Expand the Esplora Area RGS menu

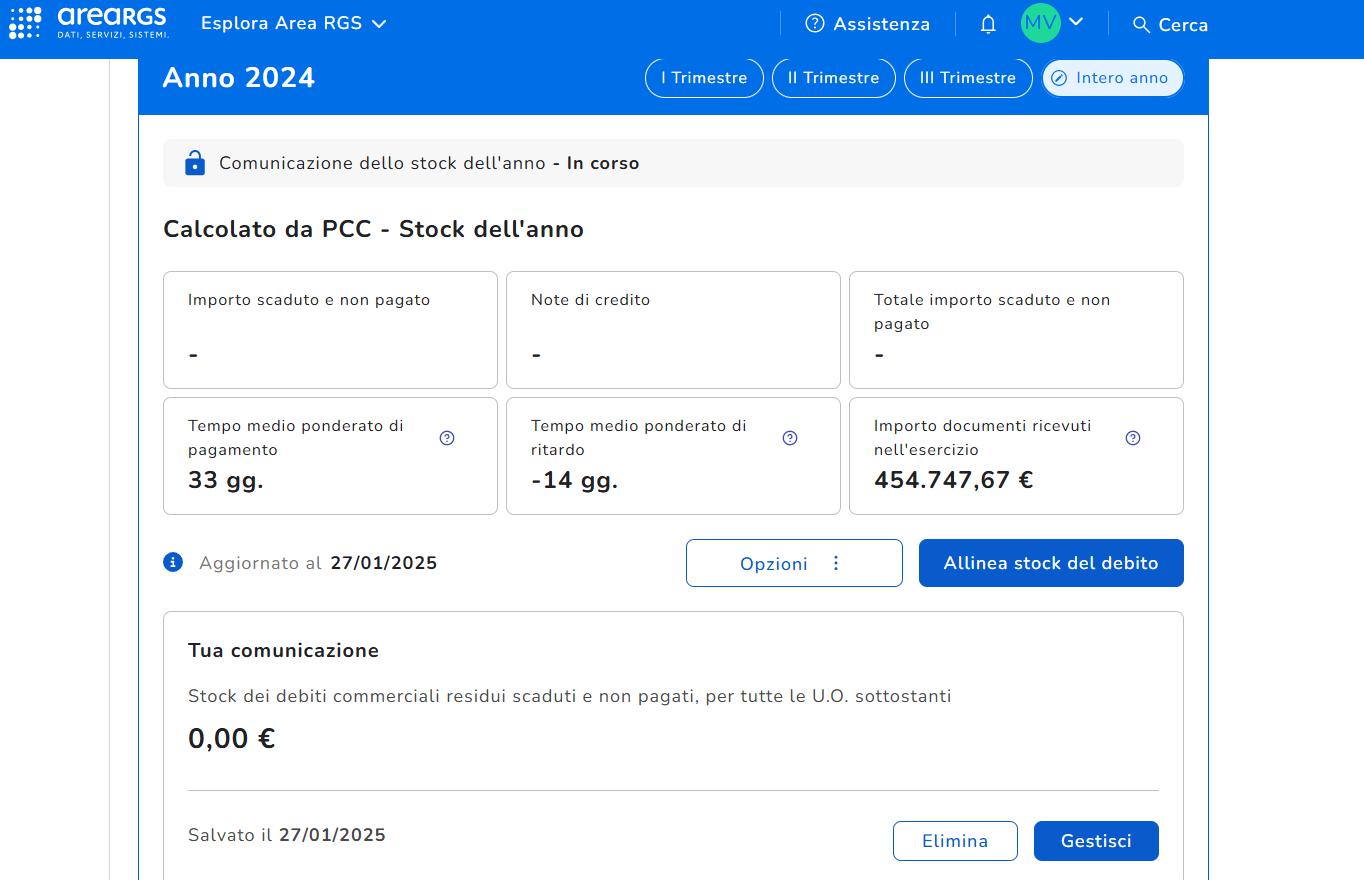[x=293, y=24]
